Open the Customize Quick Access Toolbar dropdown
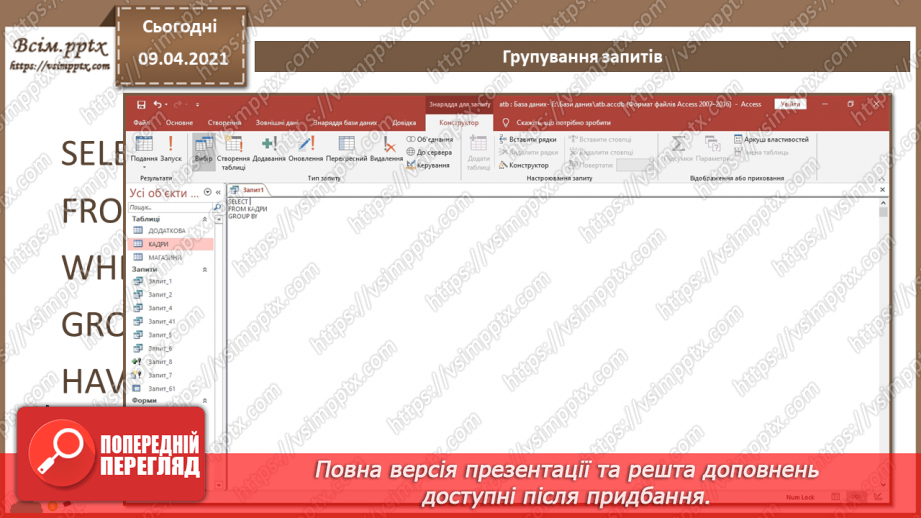The image size is (921, 518). (x=197, y=105)
